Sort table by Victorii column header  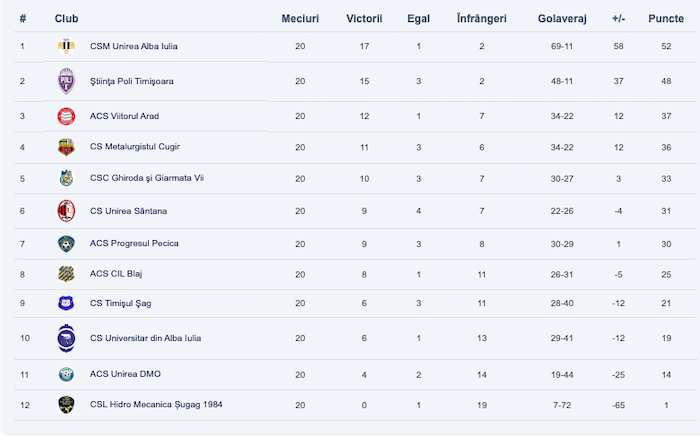click(x=364, y=19)
